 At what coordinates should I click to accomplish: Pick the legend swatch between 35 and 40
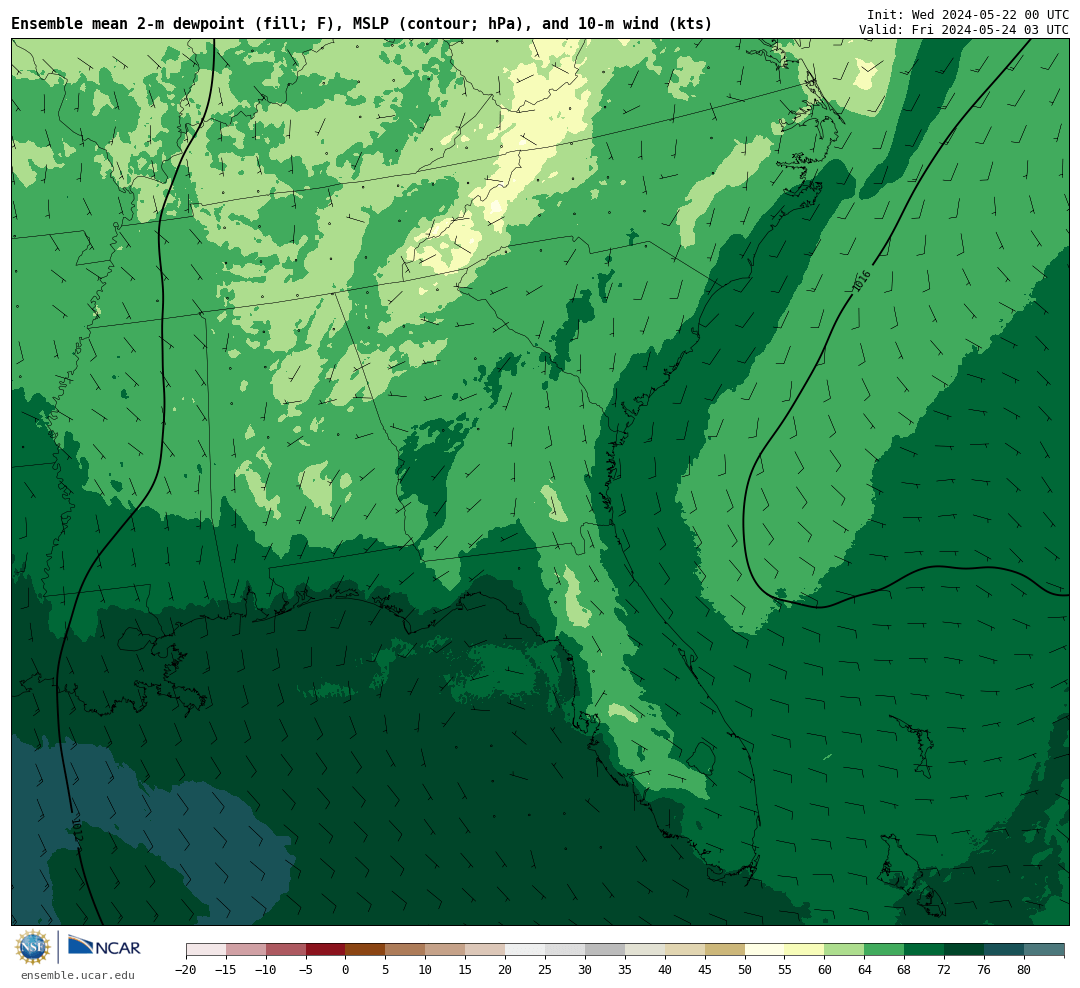click(x=645, y=950)
